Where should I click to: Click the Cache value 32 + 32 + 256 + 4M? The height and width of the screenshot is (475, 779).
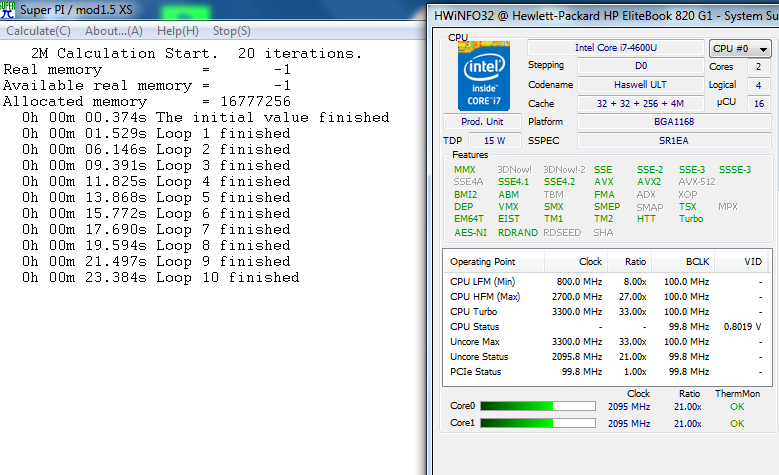(641, 103)
